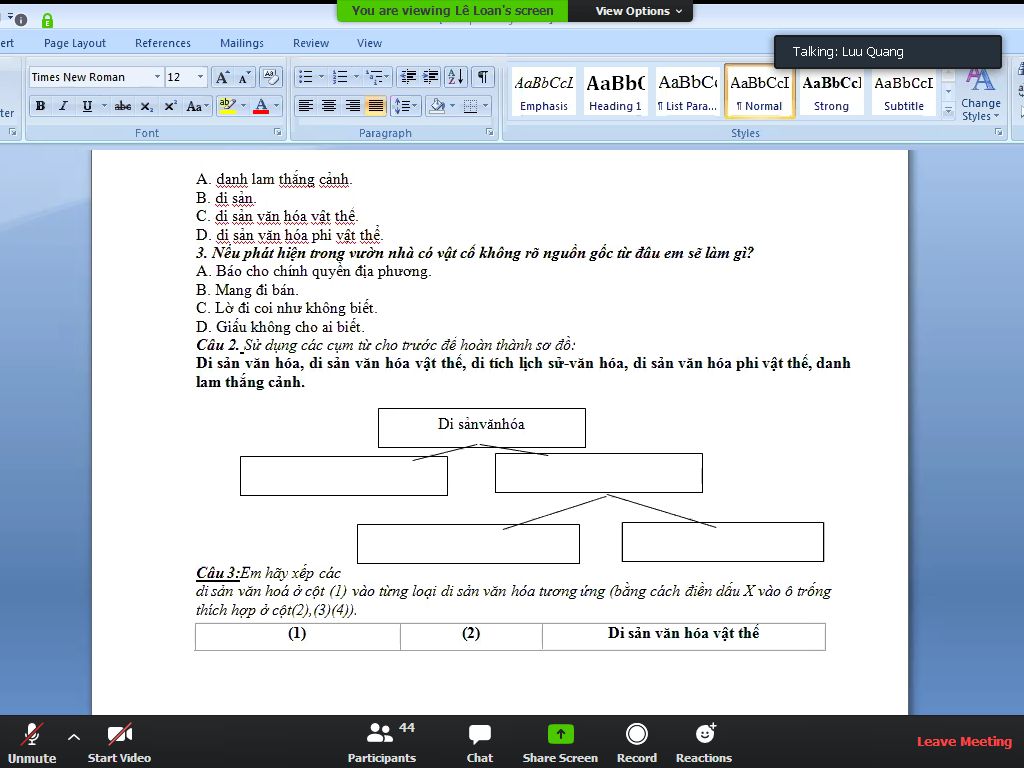
Task: Click Unmute microphone button
Action: click(31, 743)
